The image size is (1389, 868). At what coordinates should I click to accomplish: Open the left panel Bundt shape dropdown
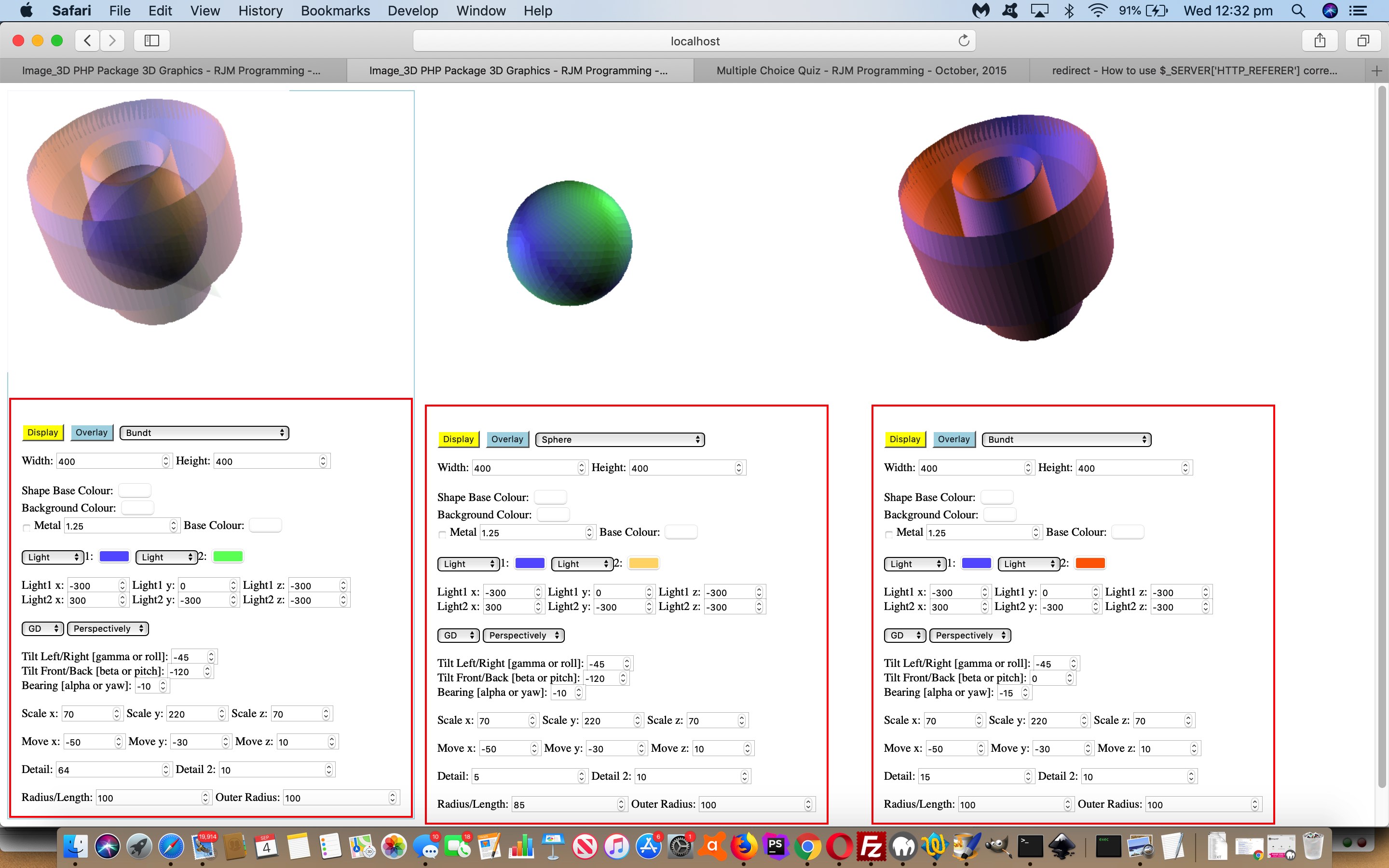pyautogui.click(x=204, y=432)
